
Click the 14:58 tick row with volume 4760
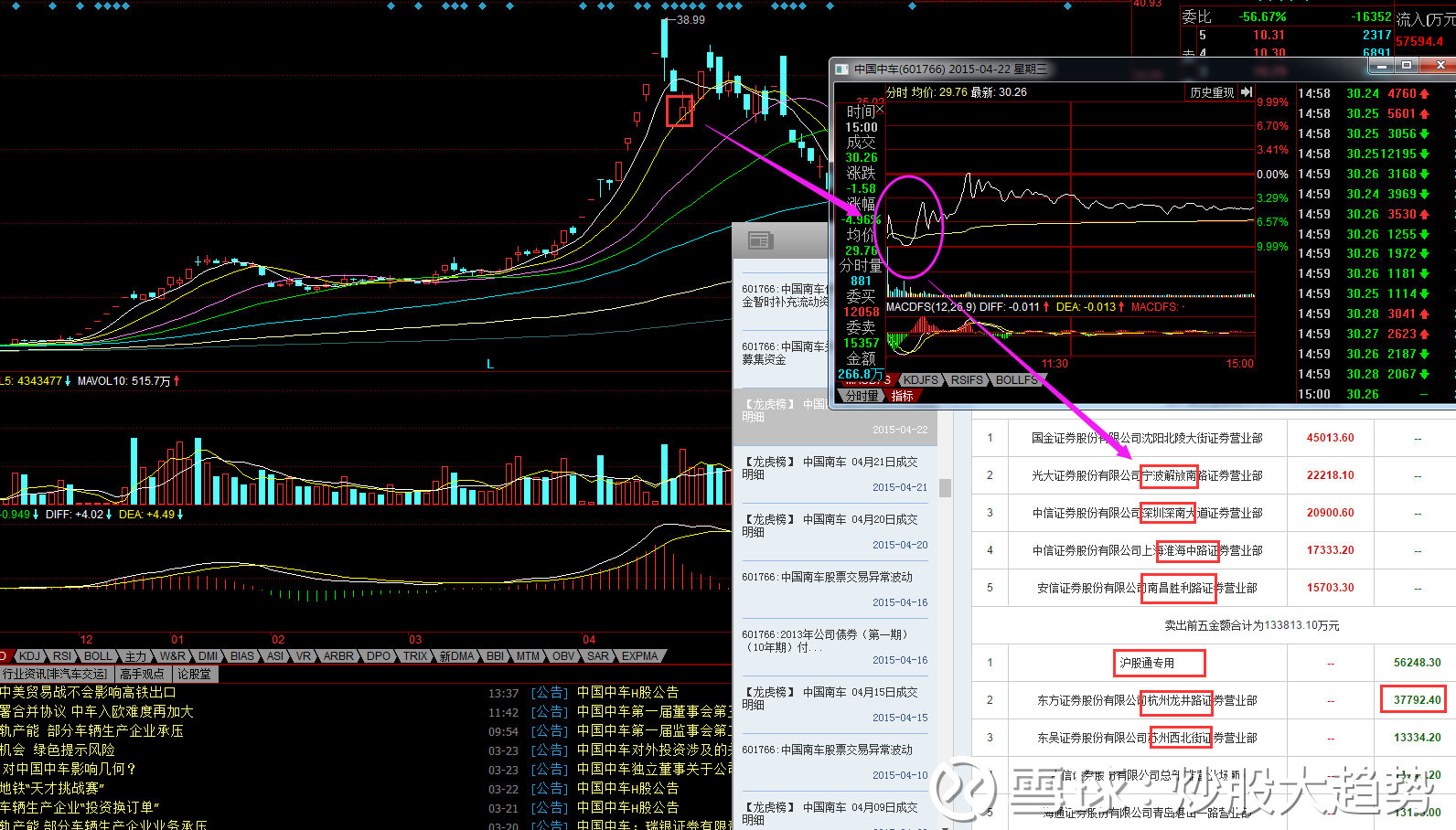click(x=1365, y=93)
